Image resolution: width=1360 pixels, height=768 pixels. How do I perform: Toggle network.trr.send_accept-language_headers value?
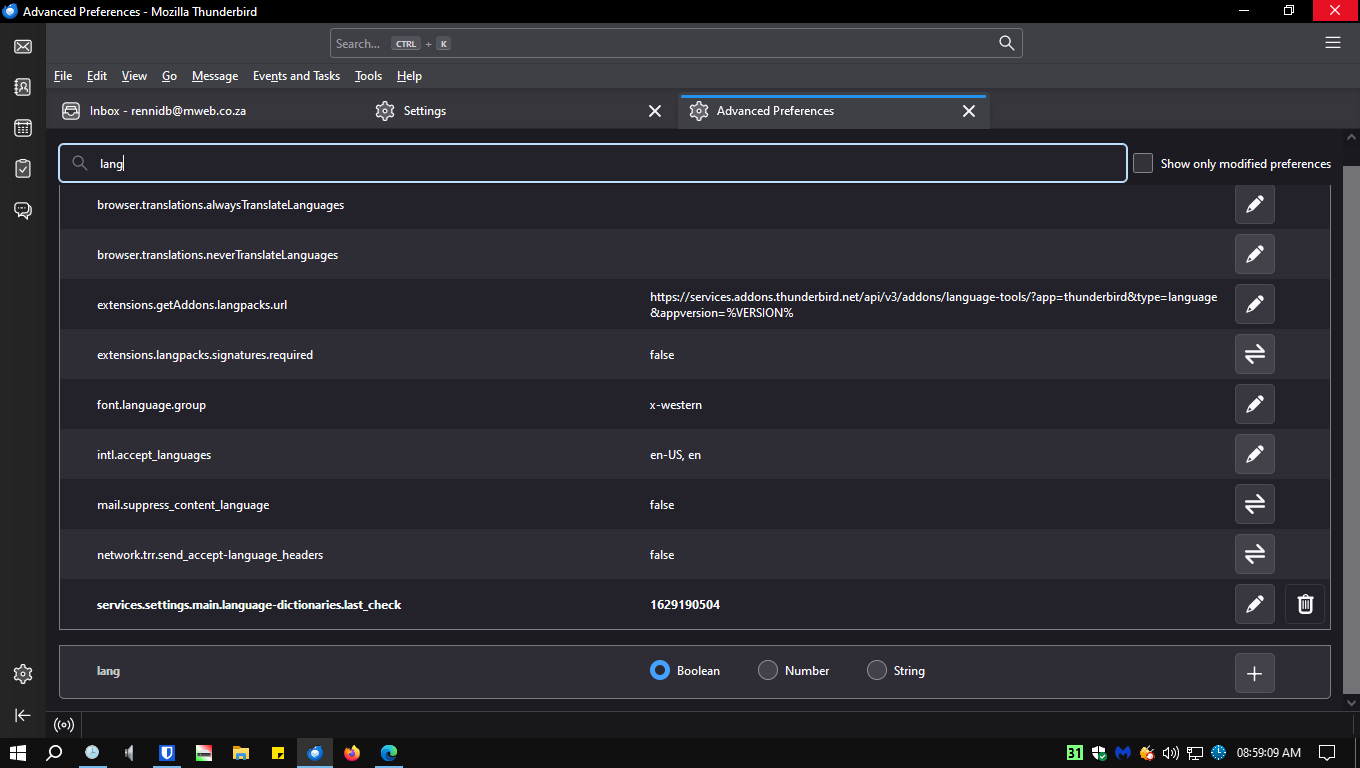coord(1255,554)
